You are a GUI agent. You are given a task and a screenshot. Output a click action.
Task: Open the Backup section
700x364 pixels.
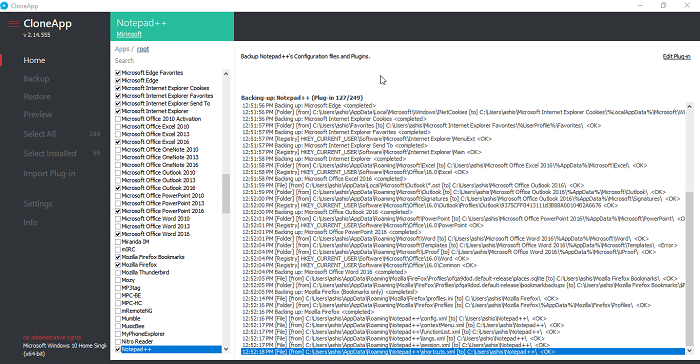coord(36,79)
